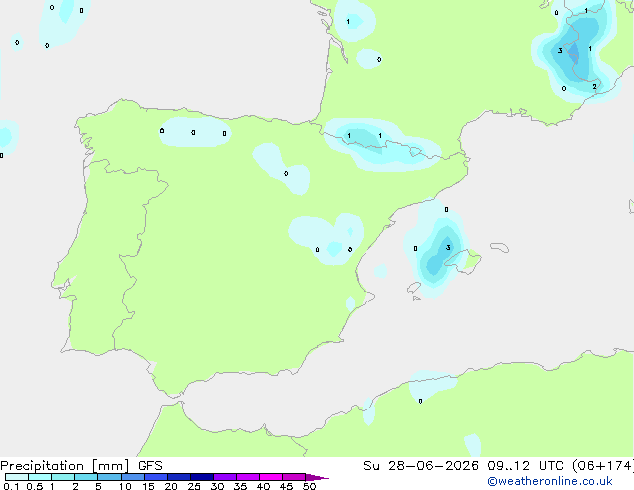The image size is (634, 490).
Task: Click the "3" value west of Mallorca
Action: (448, 247)
